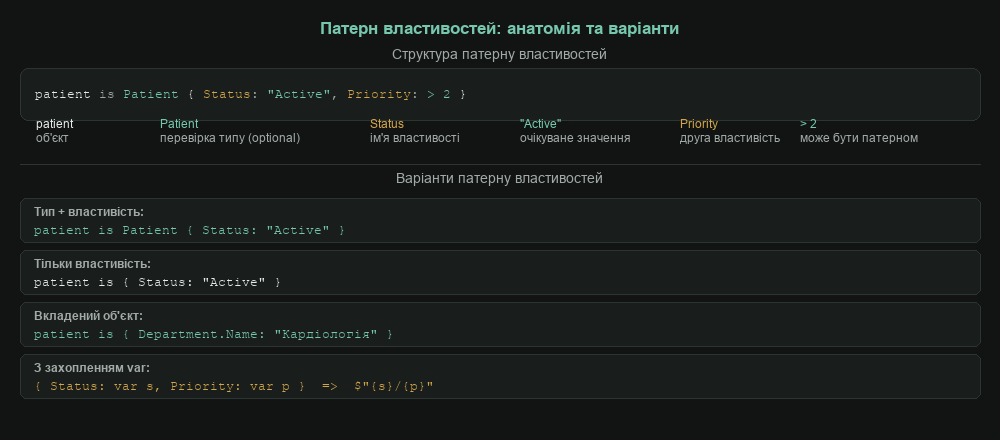
Task: Select the 'може бути патерном' description
Action: tap(859, 138)
